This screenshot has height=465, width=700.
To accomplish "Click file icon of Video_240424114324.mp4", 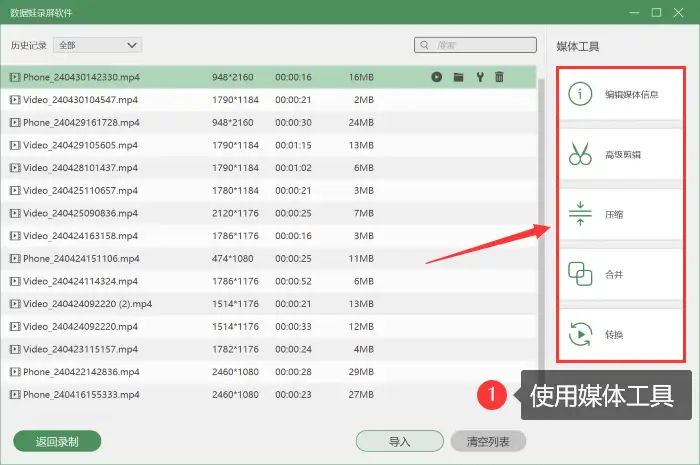I will [x=15, y=282].
